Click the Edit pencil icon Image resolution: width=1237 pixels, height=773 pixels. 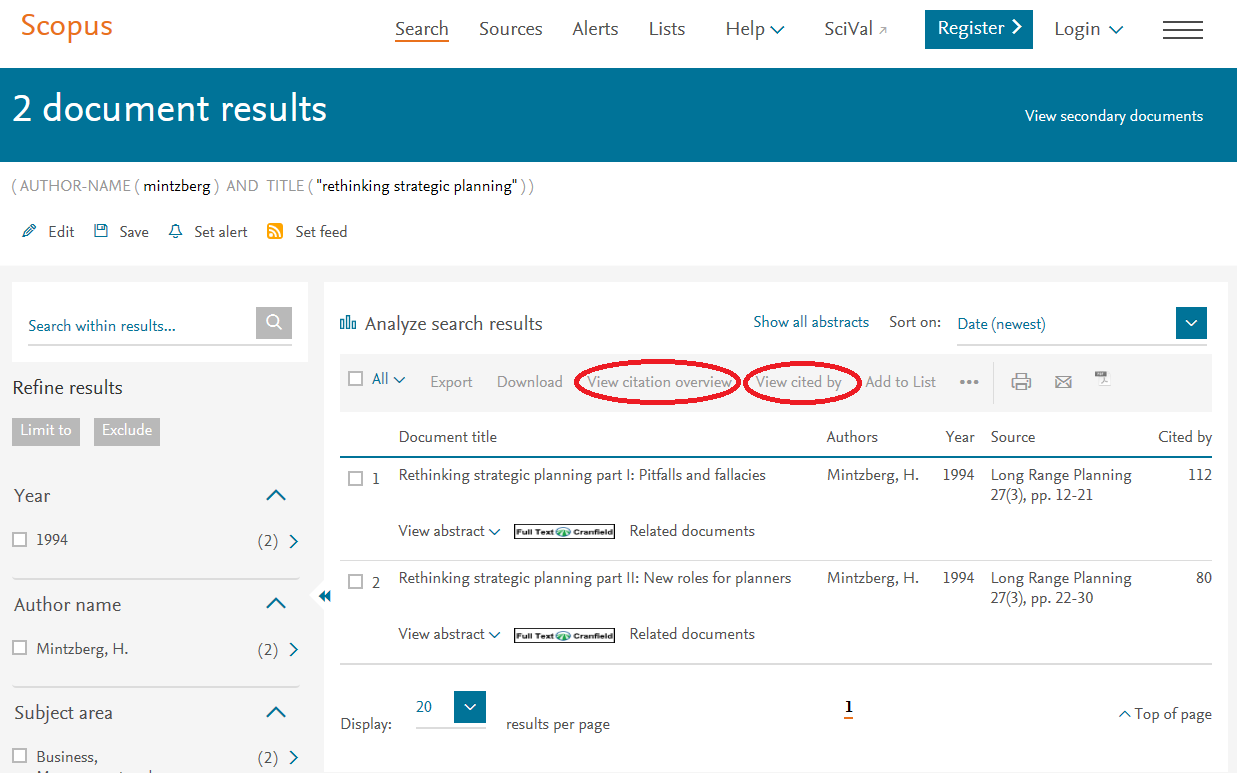point(30,231)
